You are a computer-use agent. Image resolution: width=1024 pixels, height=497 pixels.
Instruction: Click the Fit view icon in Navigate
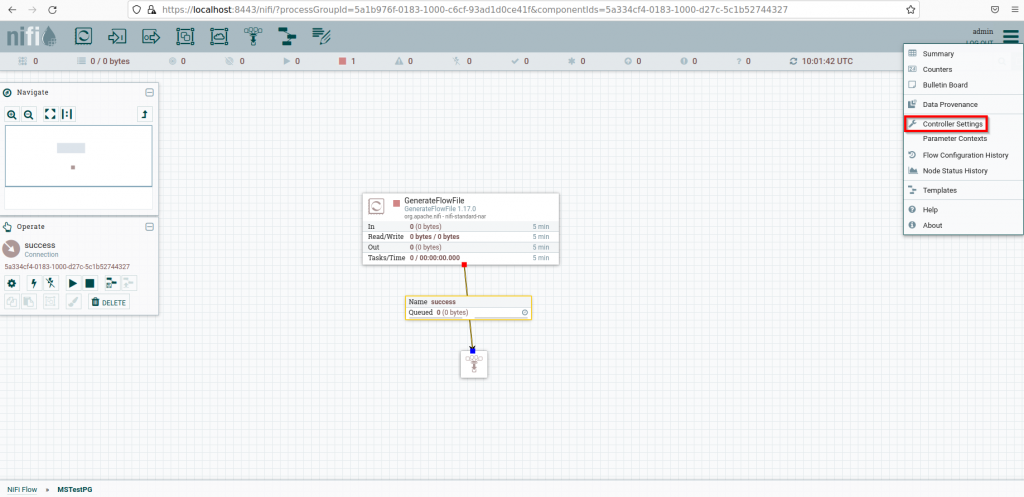pyautogui.click(x=50, y=114)
